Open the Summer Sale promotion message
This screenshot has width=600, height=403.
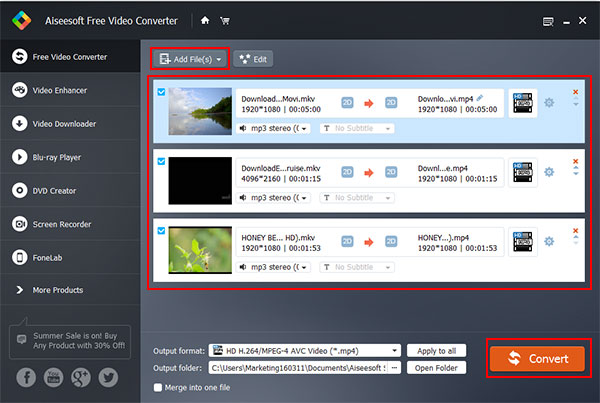(70, 341)
